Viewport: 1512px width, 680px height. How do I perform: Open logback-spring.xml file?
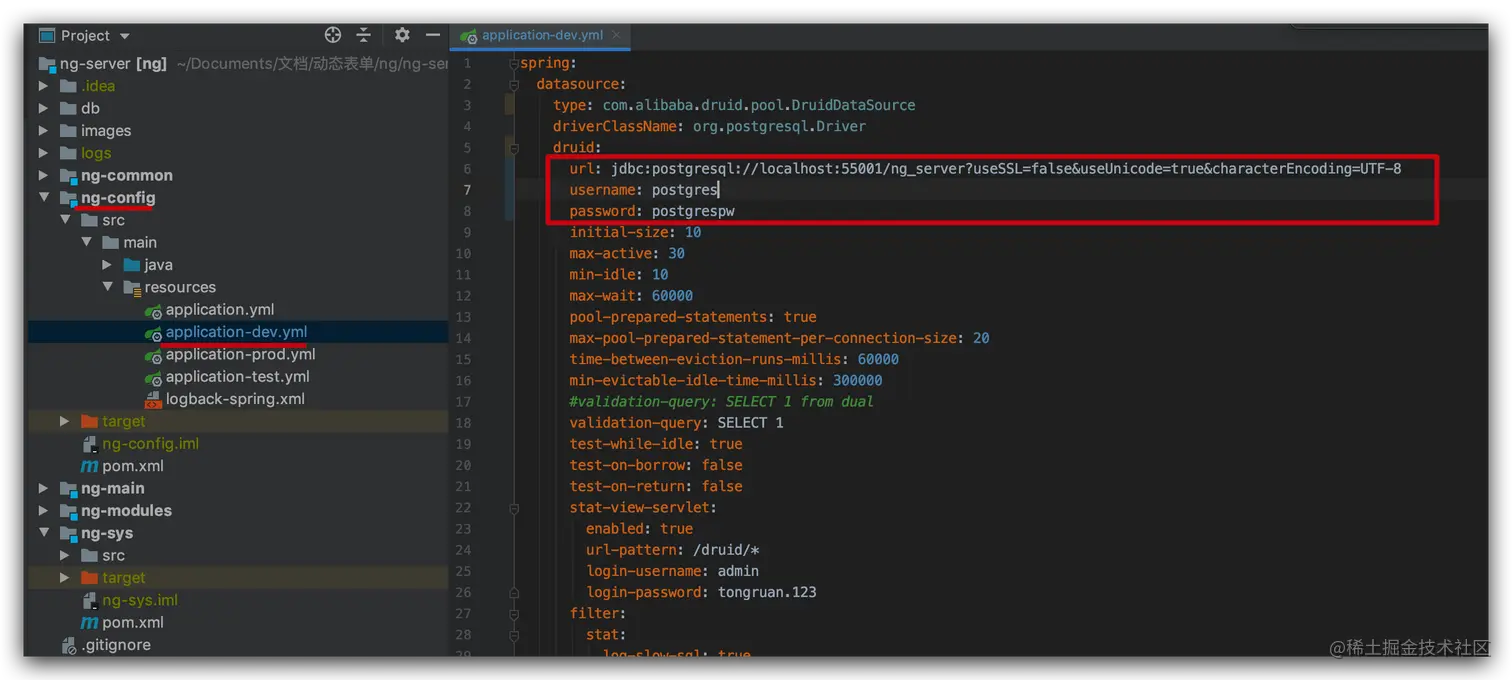point(235,399)
